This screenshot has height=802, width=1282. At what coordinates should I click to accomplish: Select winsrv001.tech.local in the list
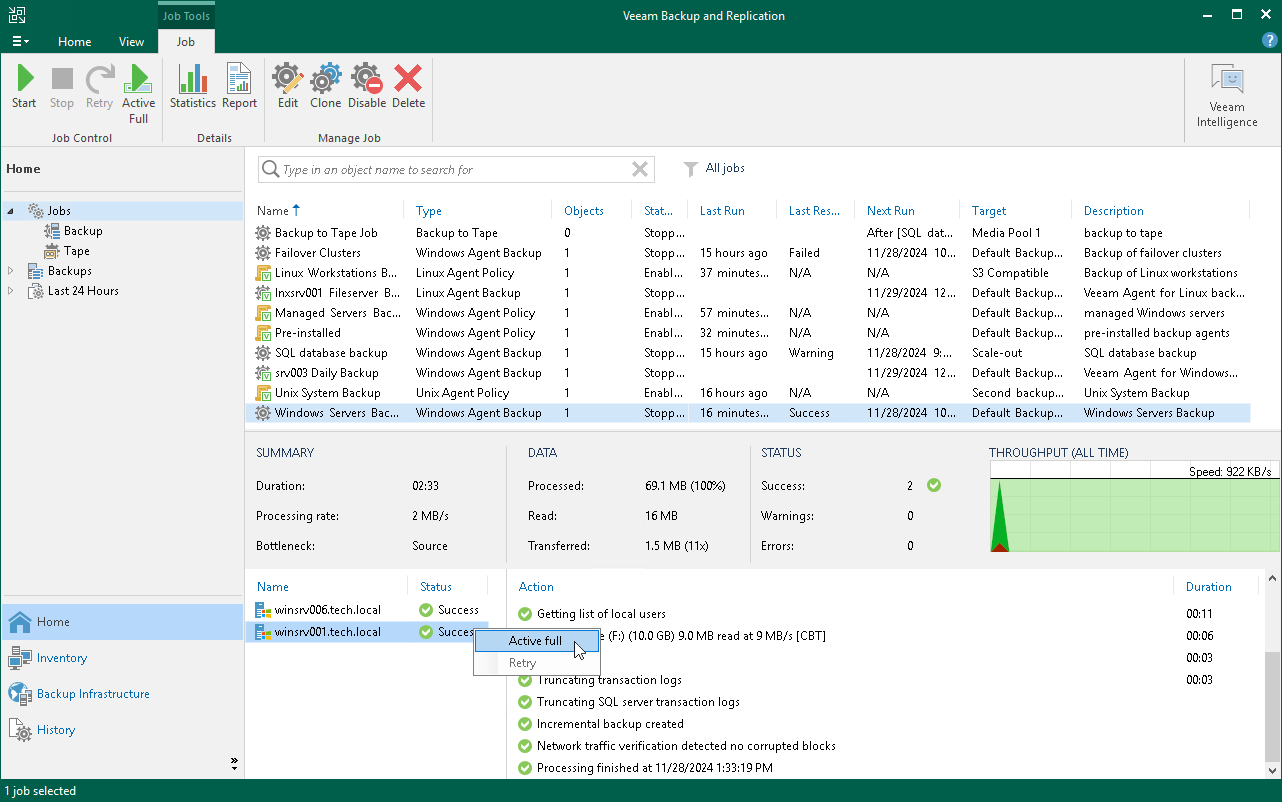tap(367, 632)
